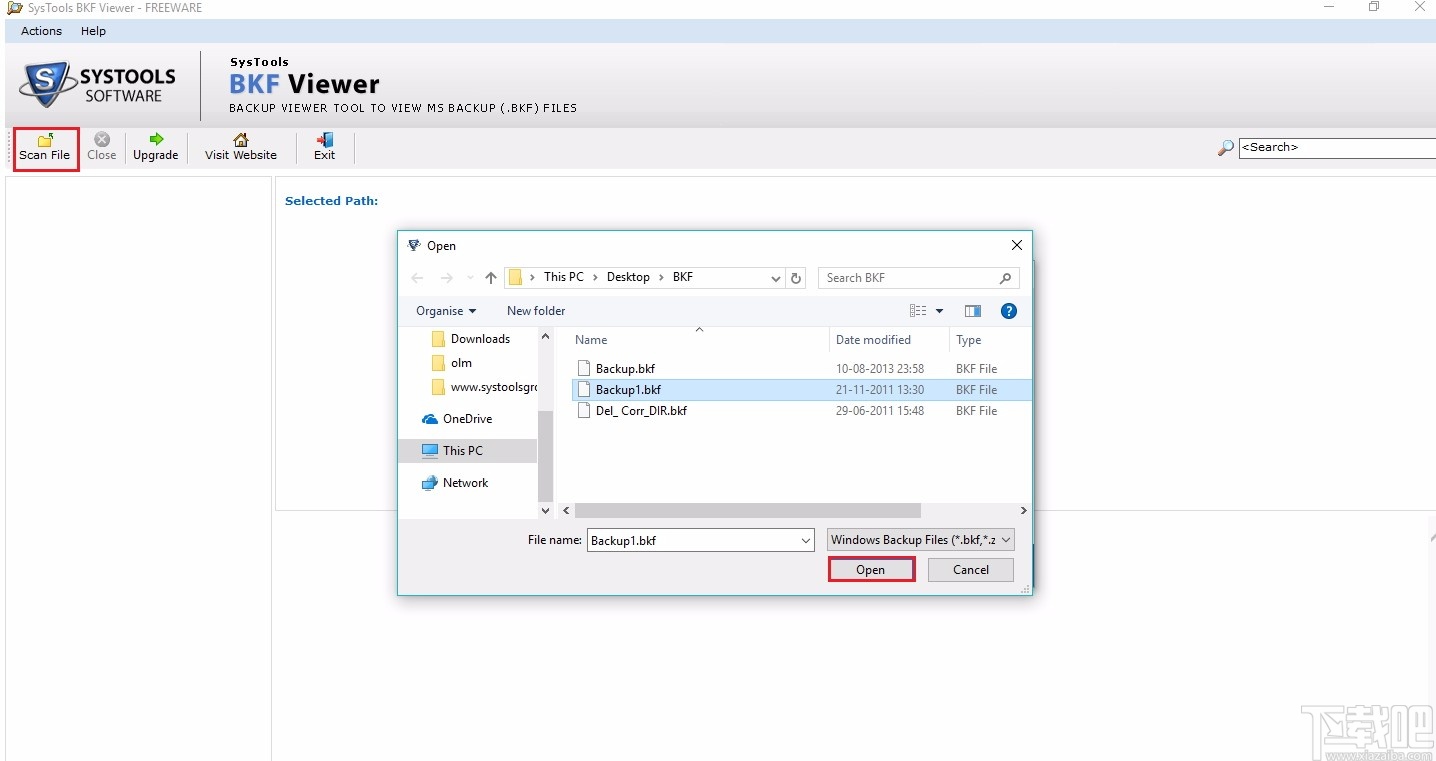Open the Help menu
The height and width of the screenshot is (761, 1436).
point(93,31)
